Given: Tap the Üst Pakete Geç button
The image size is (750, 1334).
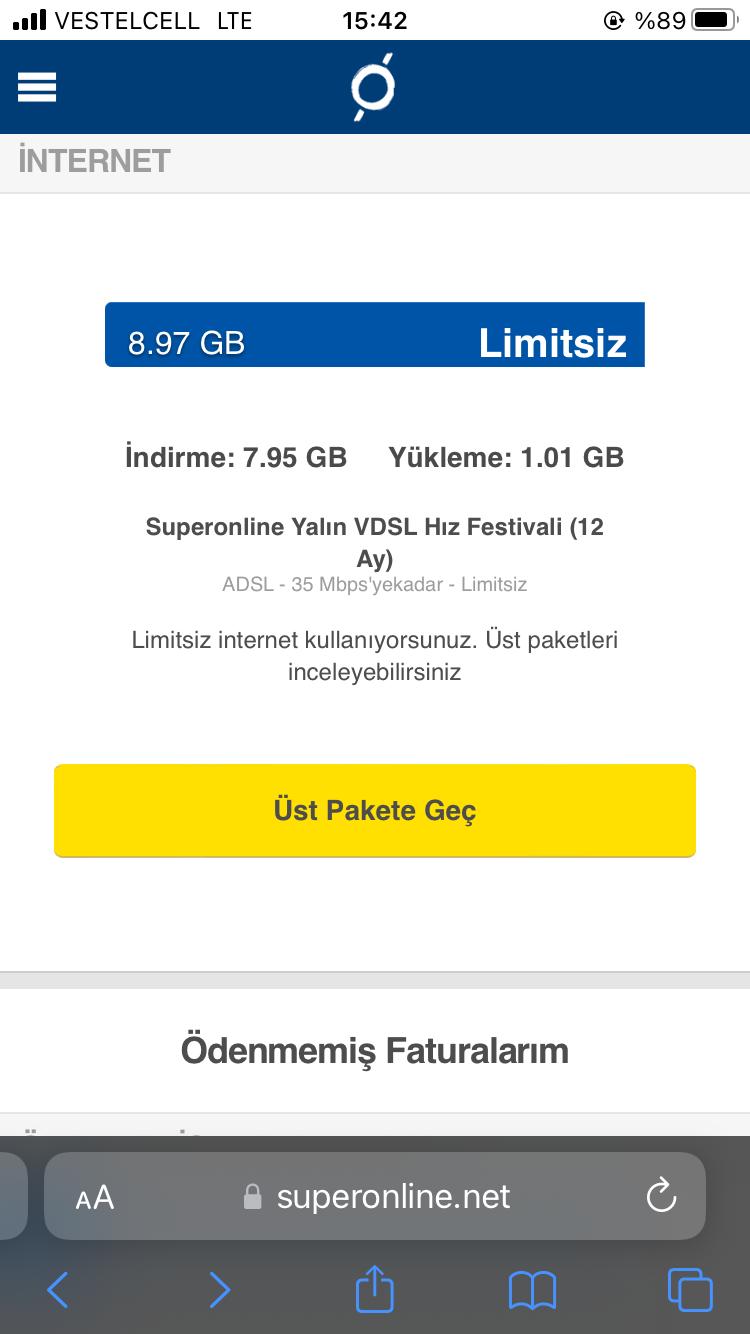Looking at the screenshot, I should (x=375, y=810).
